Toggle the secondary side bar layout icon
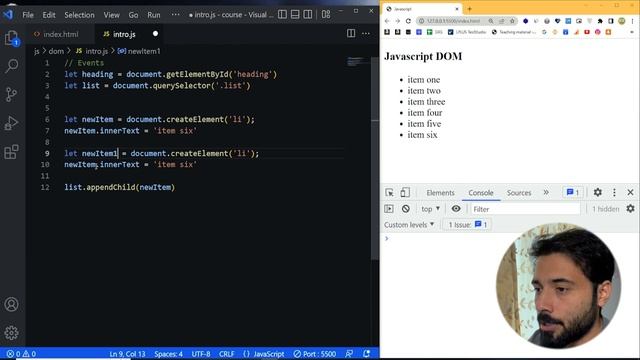The height and width of the screenshot is (360, 640). tap(308, 15)
